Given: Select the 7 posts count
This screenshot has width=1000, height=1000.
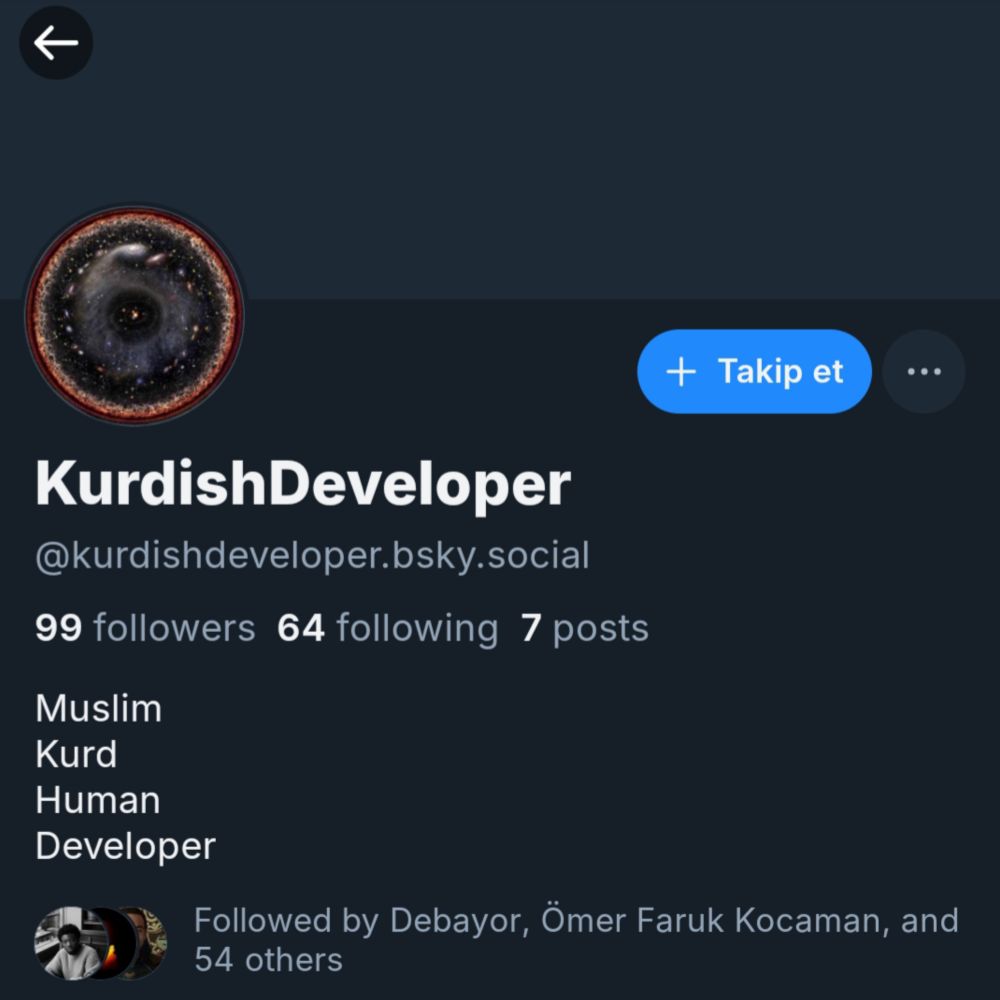Looking at the screenshot, I should tap(584, 628).
